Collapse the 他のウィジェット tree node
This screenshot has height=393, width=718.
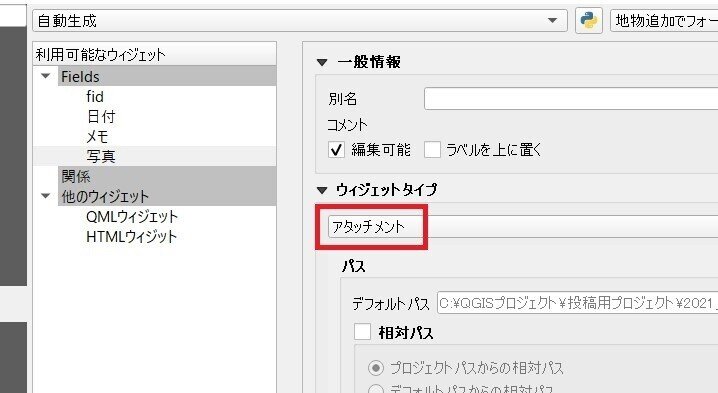coord(46,196)
